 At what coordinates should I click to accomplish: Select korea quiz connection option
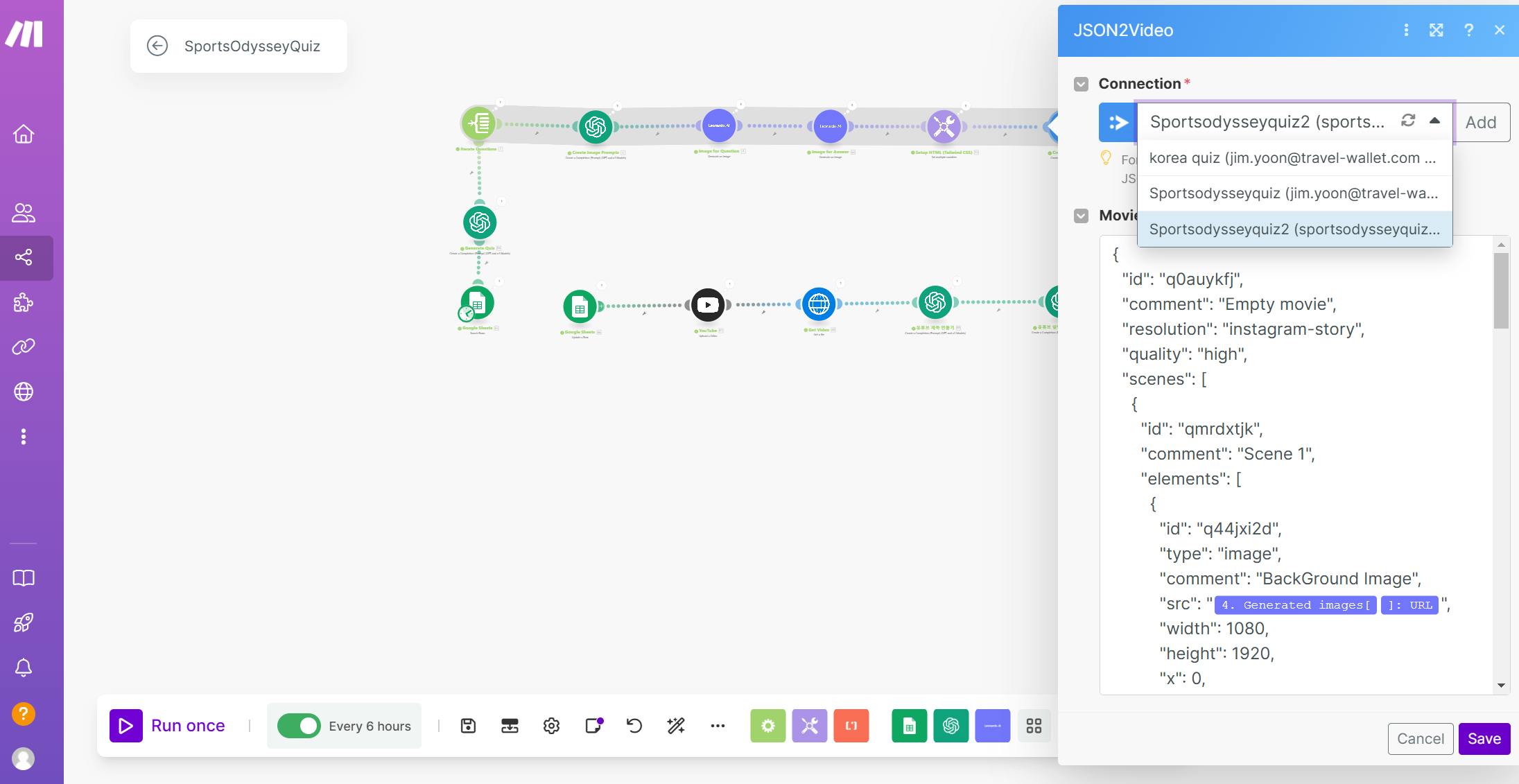pos(1293,158)
